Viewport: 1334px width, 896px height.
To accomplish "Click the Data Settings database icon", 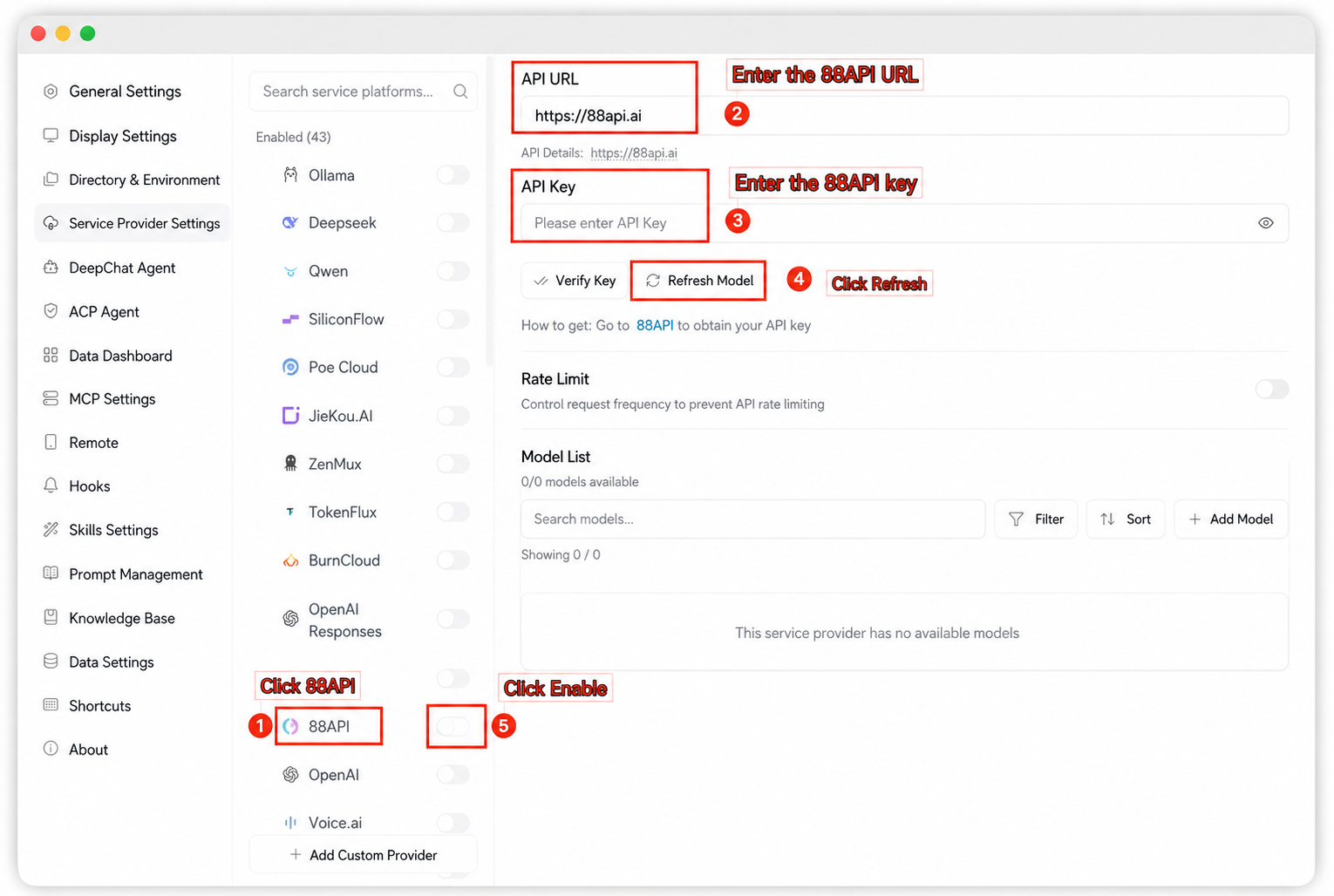I will [51, 662].
